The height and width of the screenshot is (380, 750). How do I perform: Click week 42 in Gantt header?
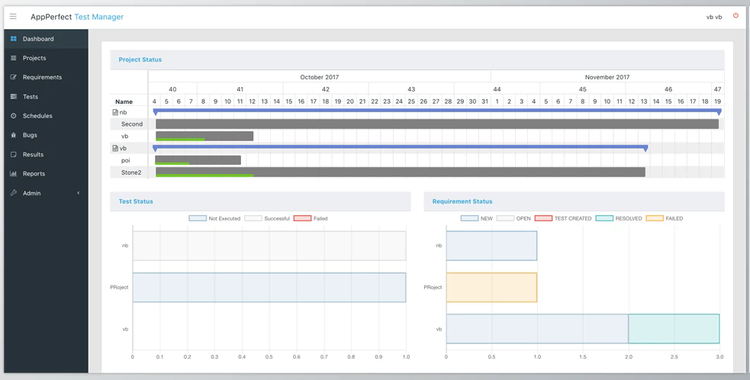326,89
